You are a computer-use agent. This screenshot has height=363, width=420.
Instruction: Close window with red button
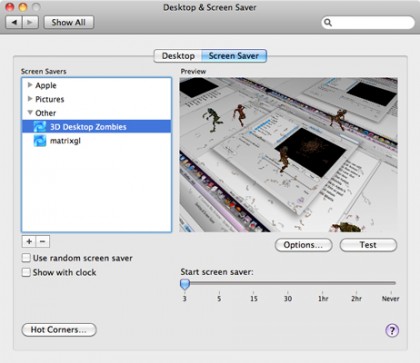tap(10, 7)
